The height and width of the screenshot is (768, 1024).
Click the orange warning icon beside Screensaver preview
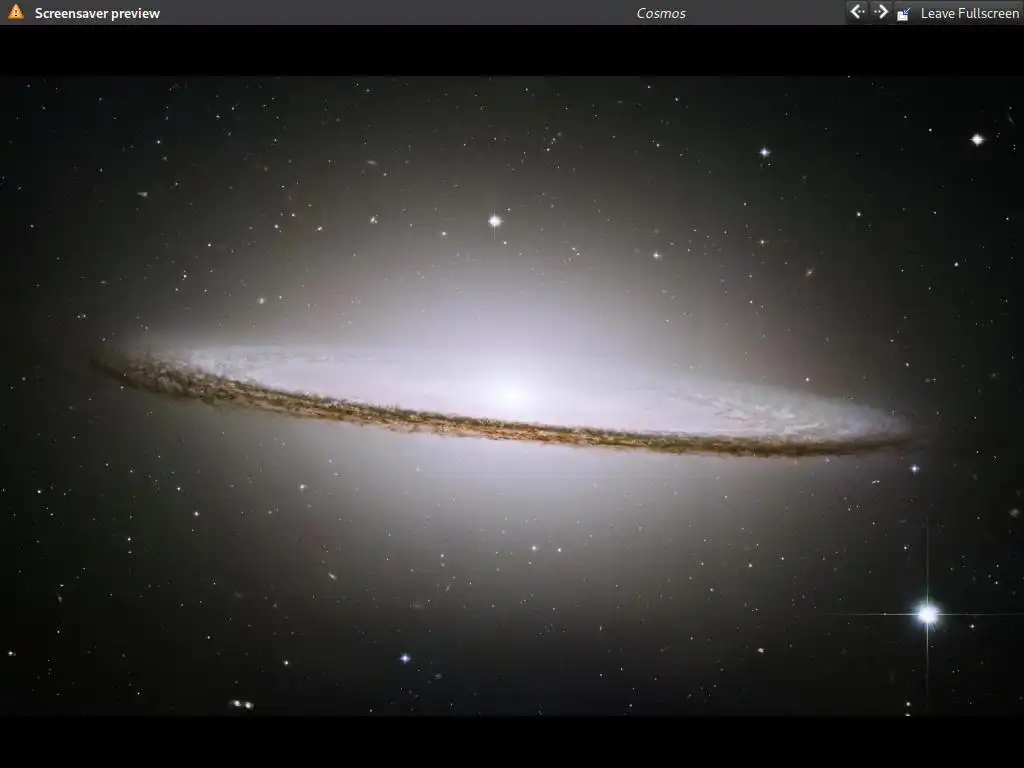(16, 12)
